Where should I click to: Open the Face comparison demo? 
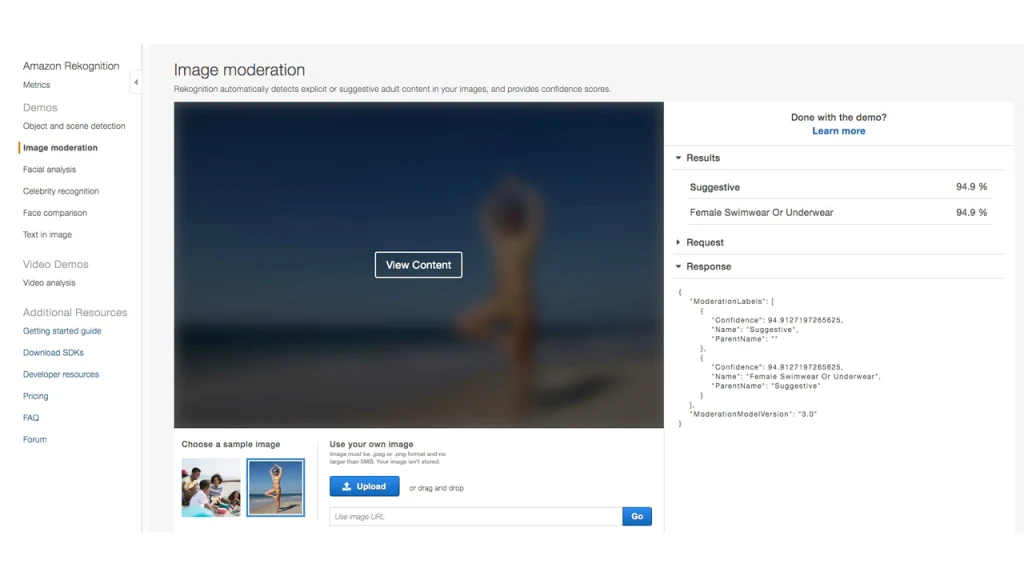pyautogui.click(x=54, y=212)
